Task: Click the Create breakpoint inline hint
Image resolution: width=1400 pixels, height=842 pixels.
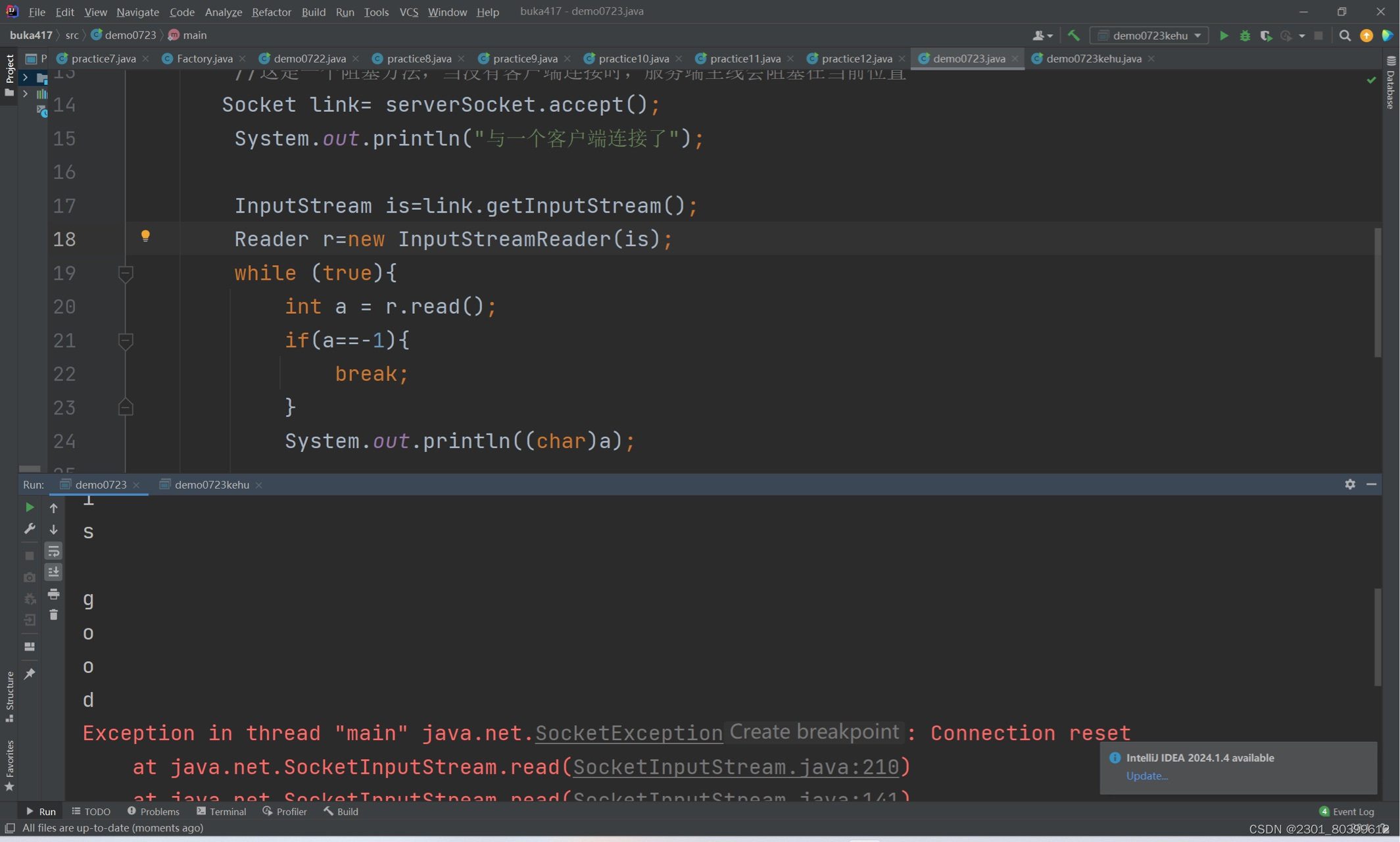Action: pyautogui.click(x=814, y=731)
